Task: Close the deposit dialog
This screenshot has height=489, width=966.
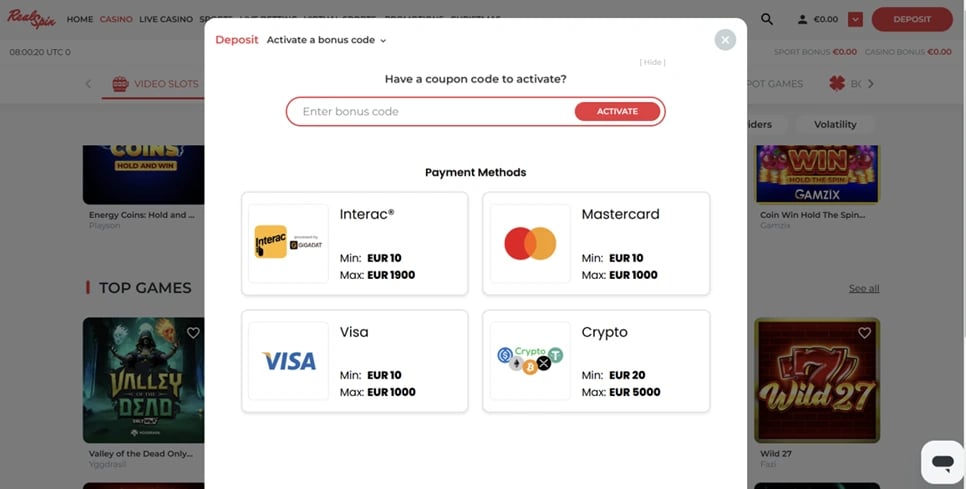Action: (x=725, y=40)
